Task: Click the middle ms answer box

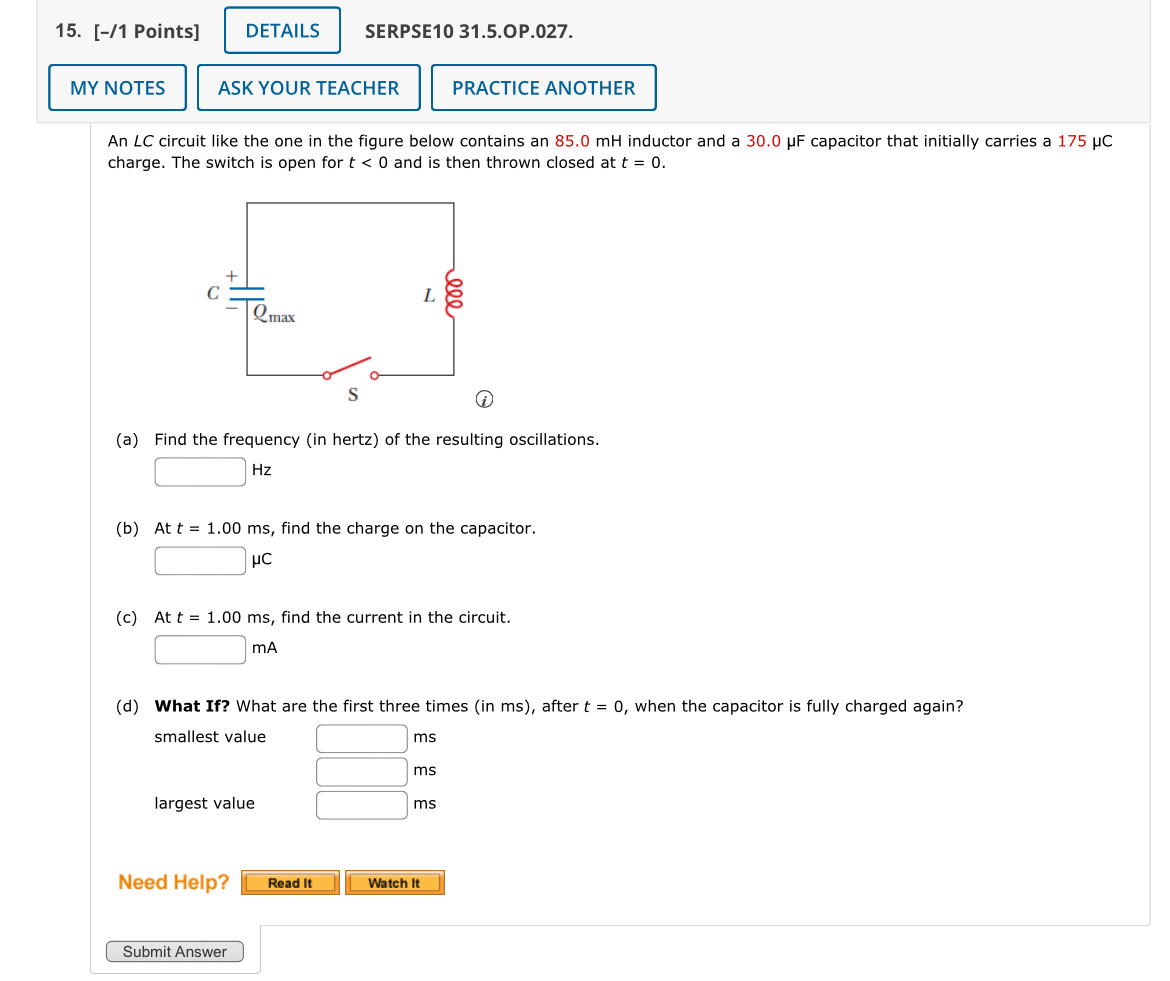Action: (361, 771)
